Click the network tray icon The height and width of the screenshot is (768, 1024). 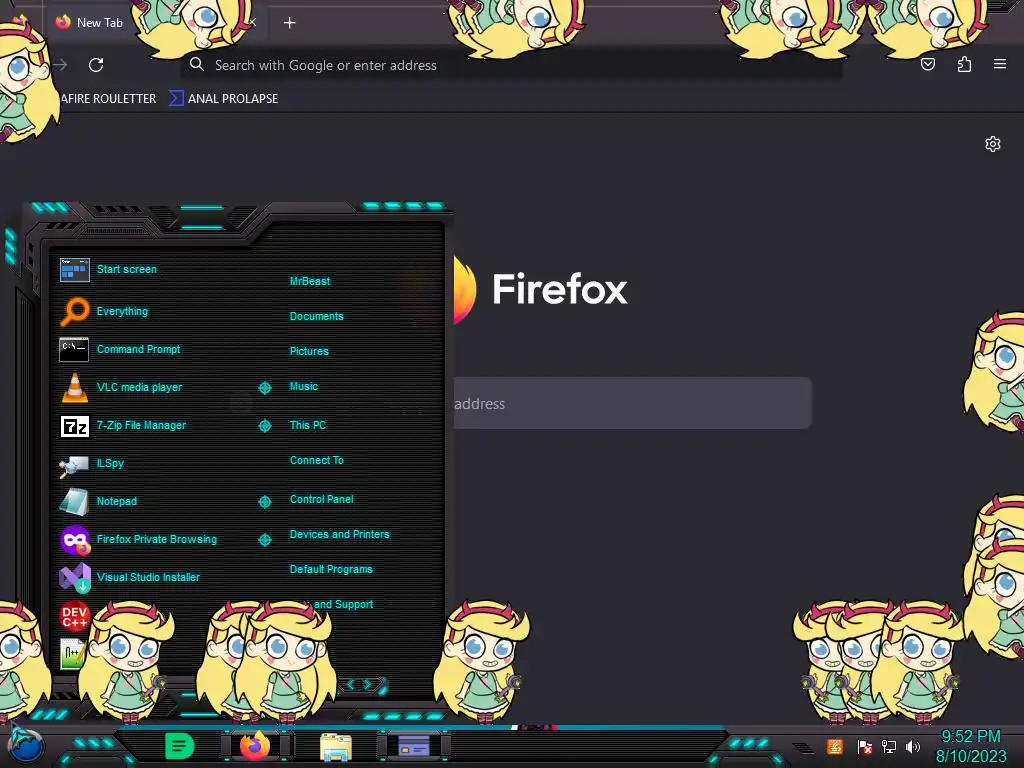click(888, 746)
